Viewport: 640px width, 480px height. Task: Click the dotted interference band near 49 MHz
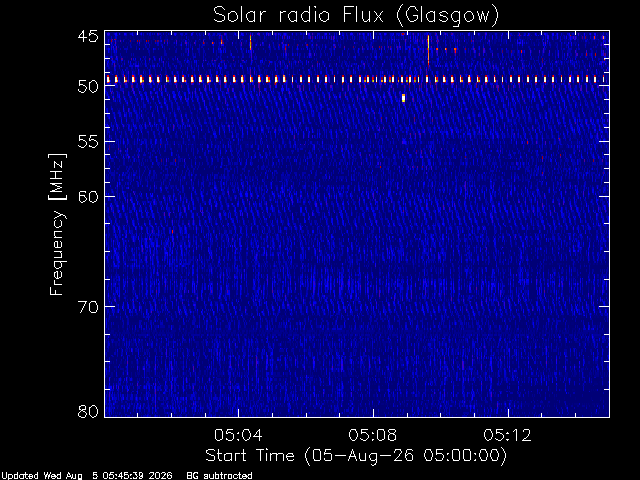357,79
